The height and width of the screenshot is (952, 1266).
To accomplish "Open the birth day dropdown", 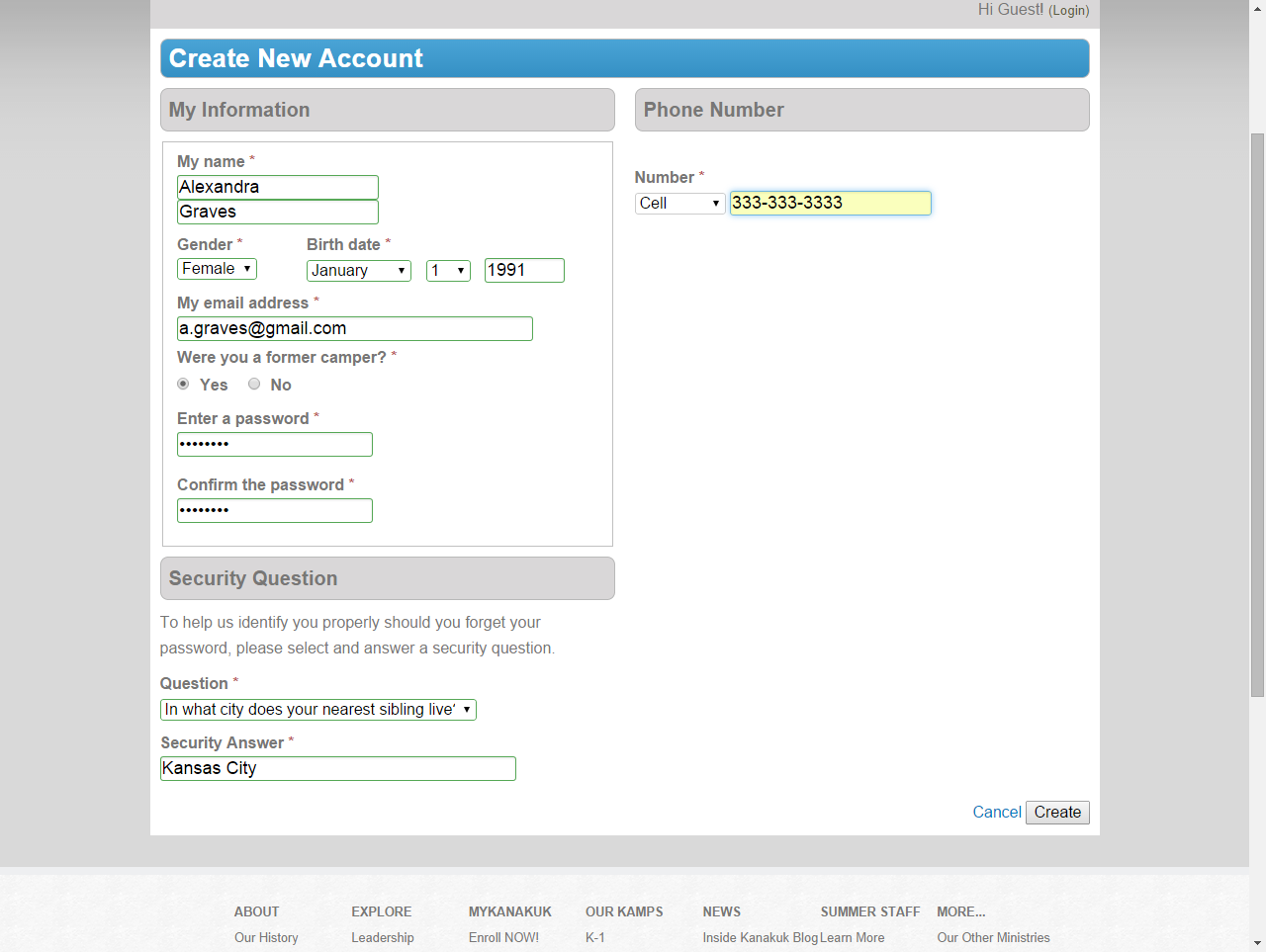I will pyautogui.click(x=447, y=271).
